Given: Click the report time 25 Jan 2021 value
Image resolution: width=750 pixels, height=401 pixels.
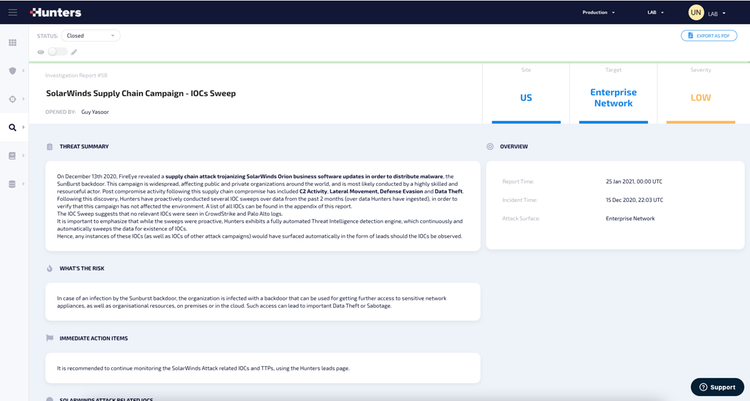Looking at the screenshot, I should 634,181.
